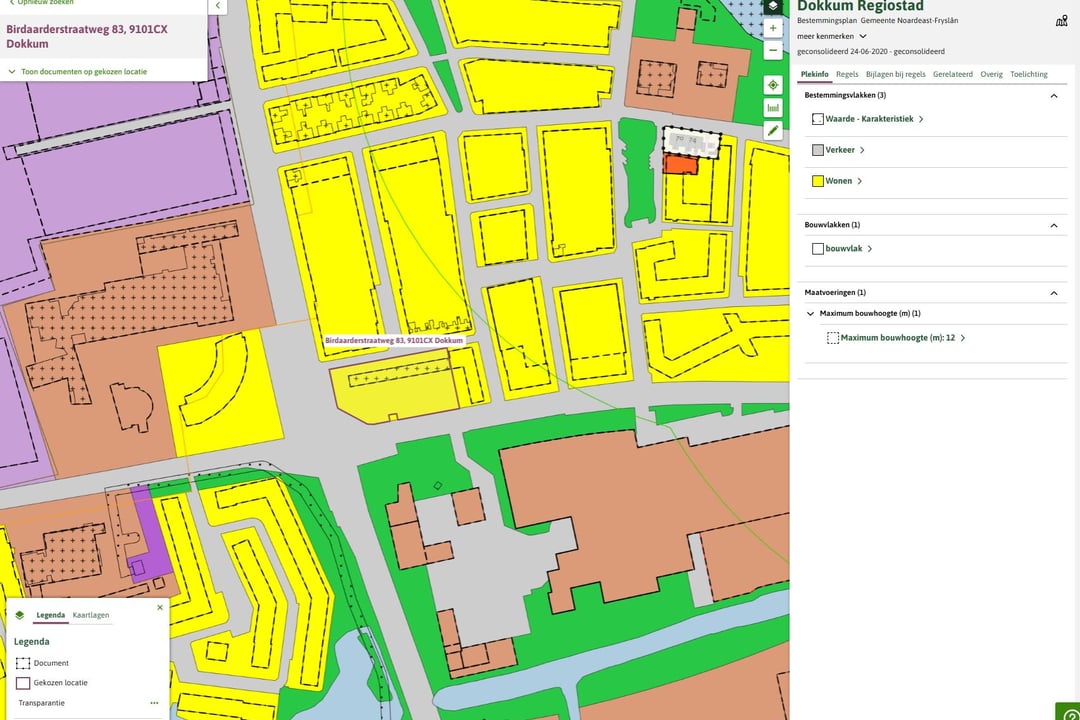Click geconsolideerd 24-06-2020 status text
This screenshot has height=720, width=1080.
point(871,52)
